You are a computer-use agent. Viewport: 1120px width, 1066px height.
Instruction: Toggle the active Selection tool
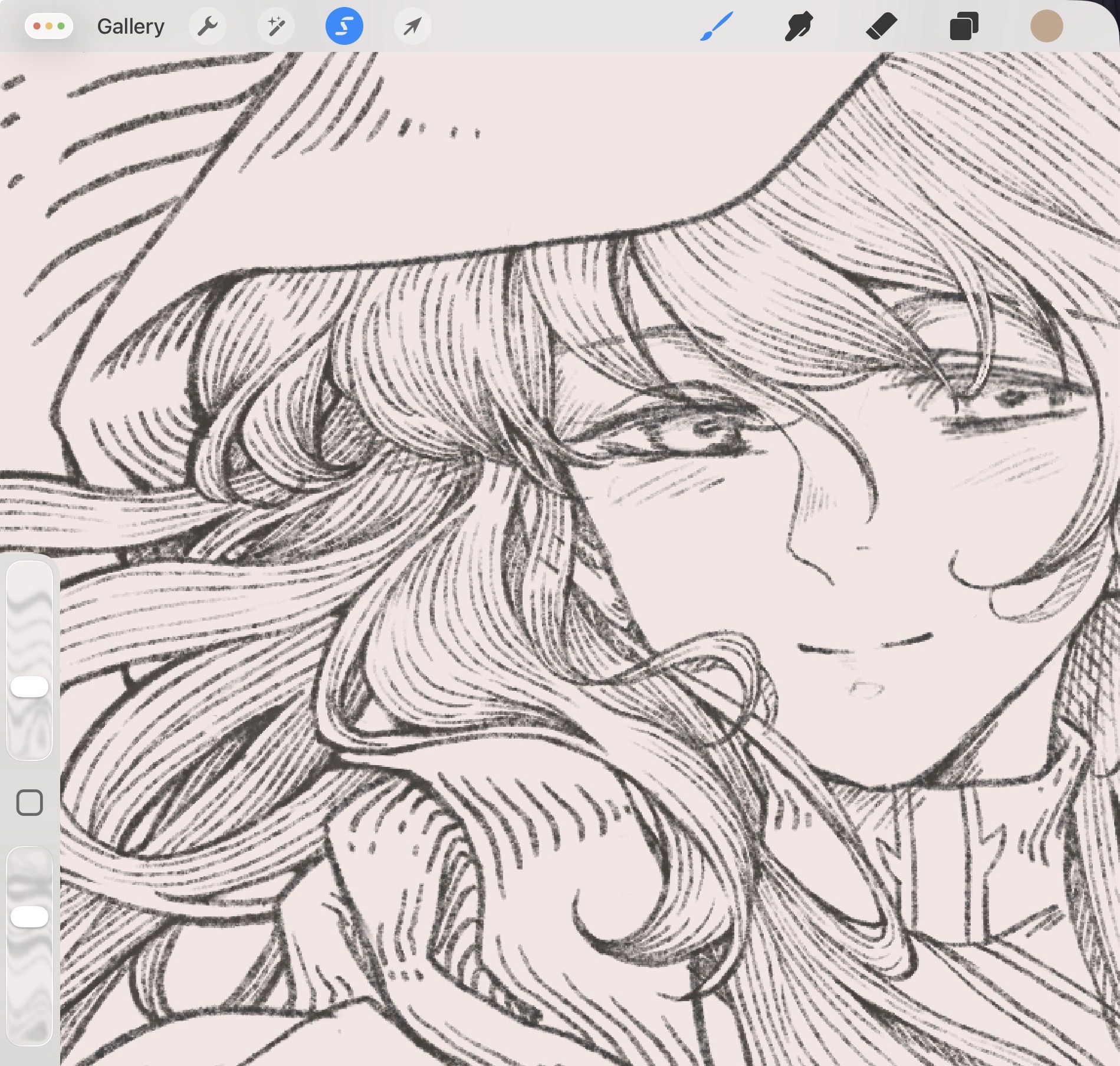[344, 27]
